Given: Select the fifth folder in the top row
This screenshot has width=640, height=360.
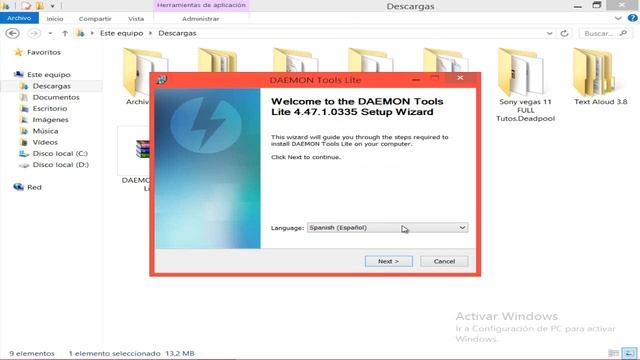Looking at the screenshot, I should pos(445,60).
